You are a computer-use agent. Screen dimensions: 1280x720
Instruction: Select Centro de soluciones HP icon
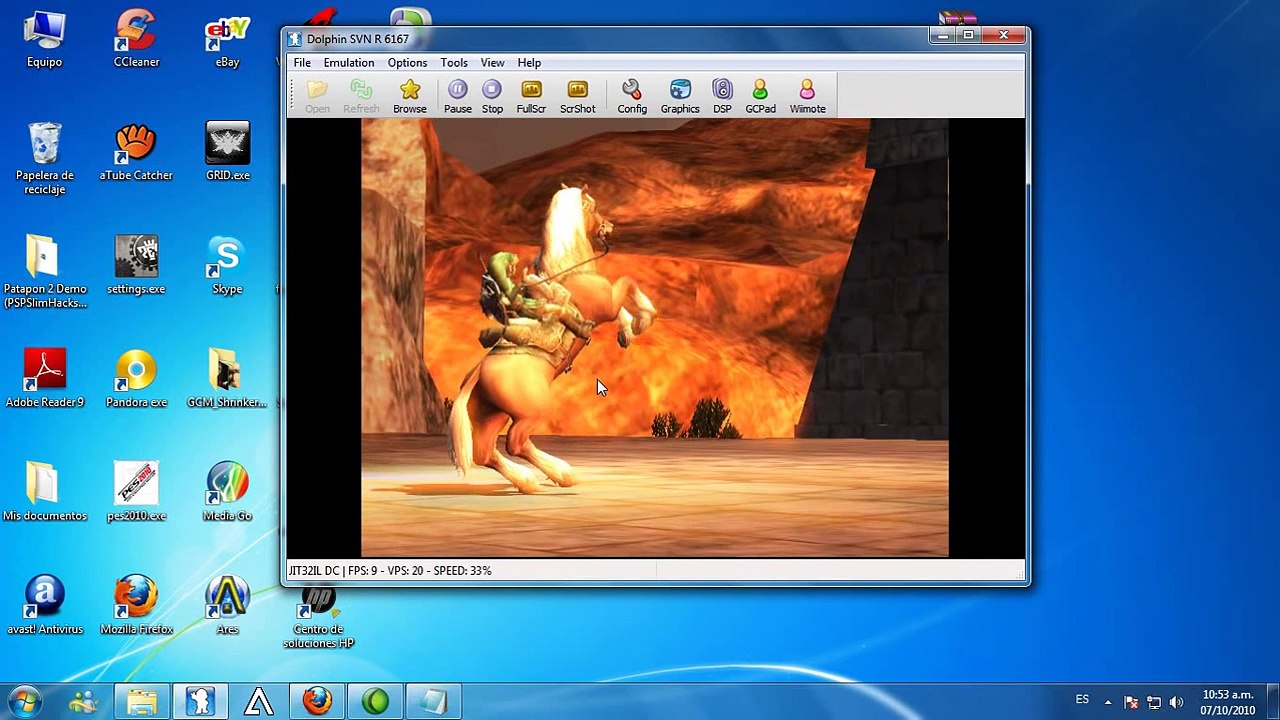[318, 618]
